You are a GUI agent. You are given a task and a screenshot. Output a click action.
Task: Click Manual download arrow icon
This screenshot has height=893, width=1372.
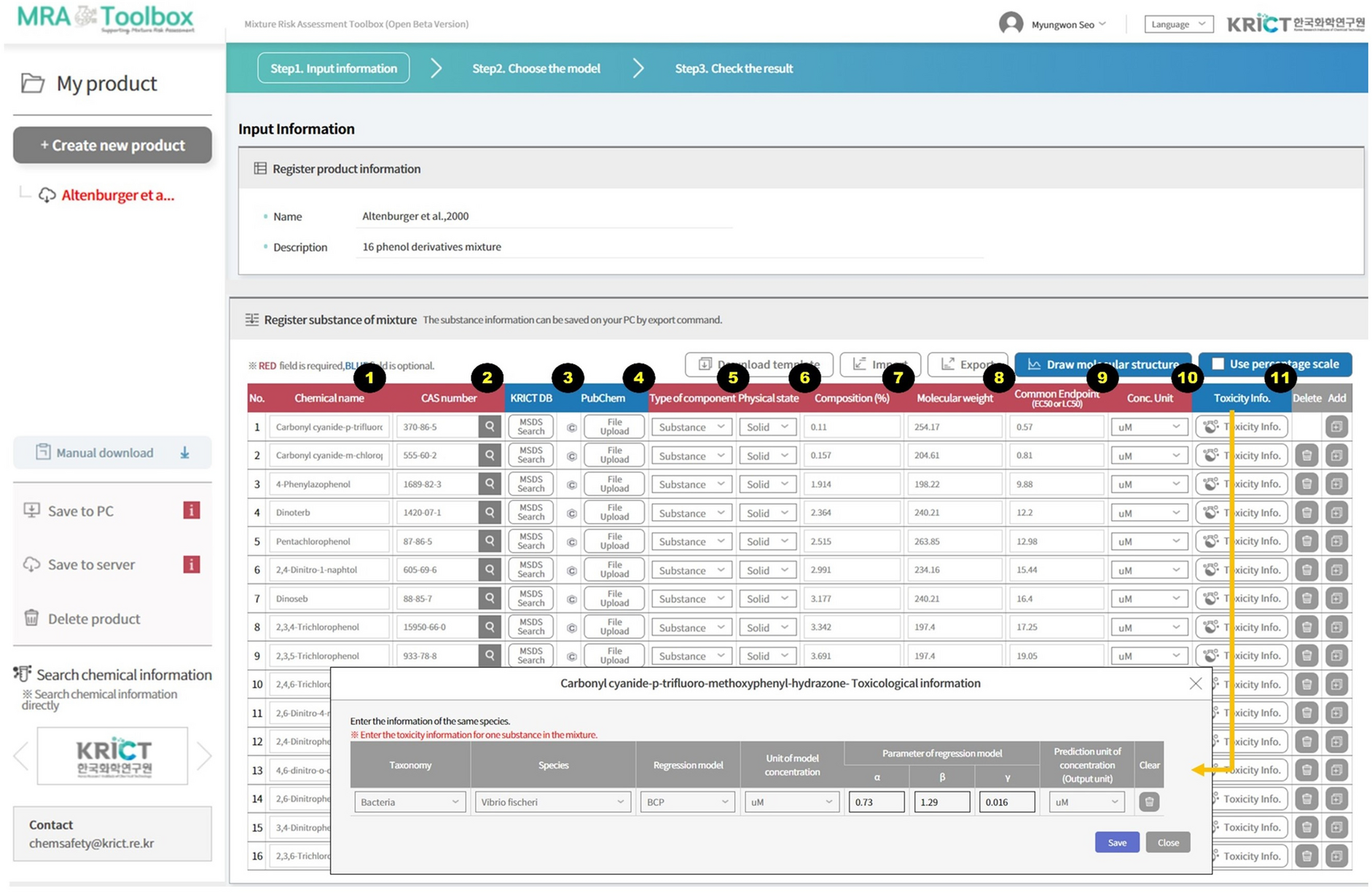(185, 453)
